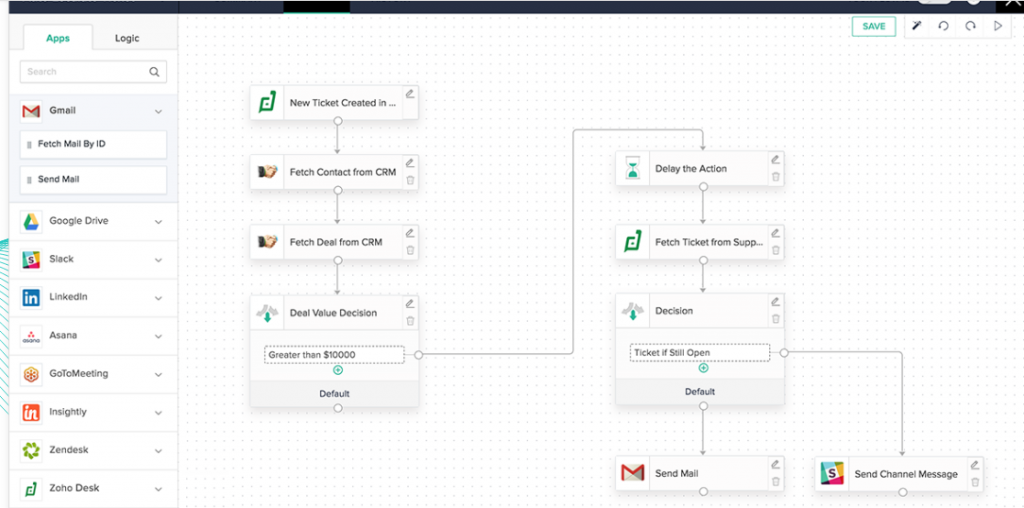
Task: Delete the Fetch Deal from CRM node
Action: 410,250
